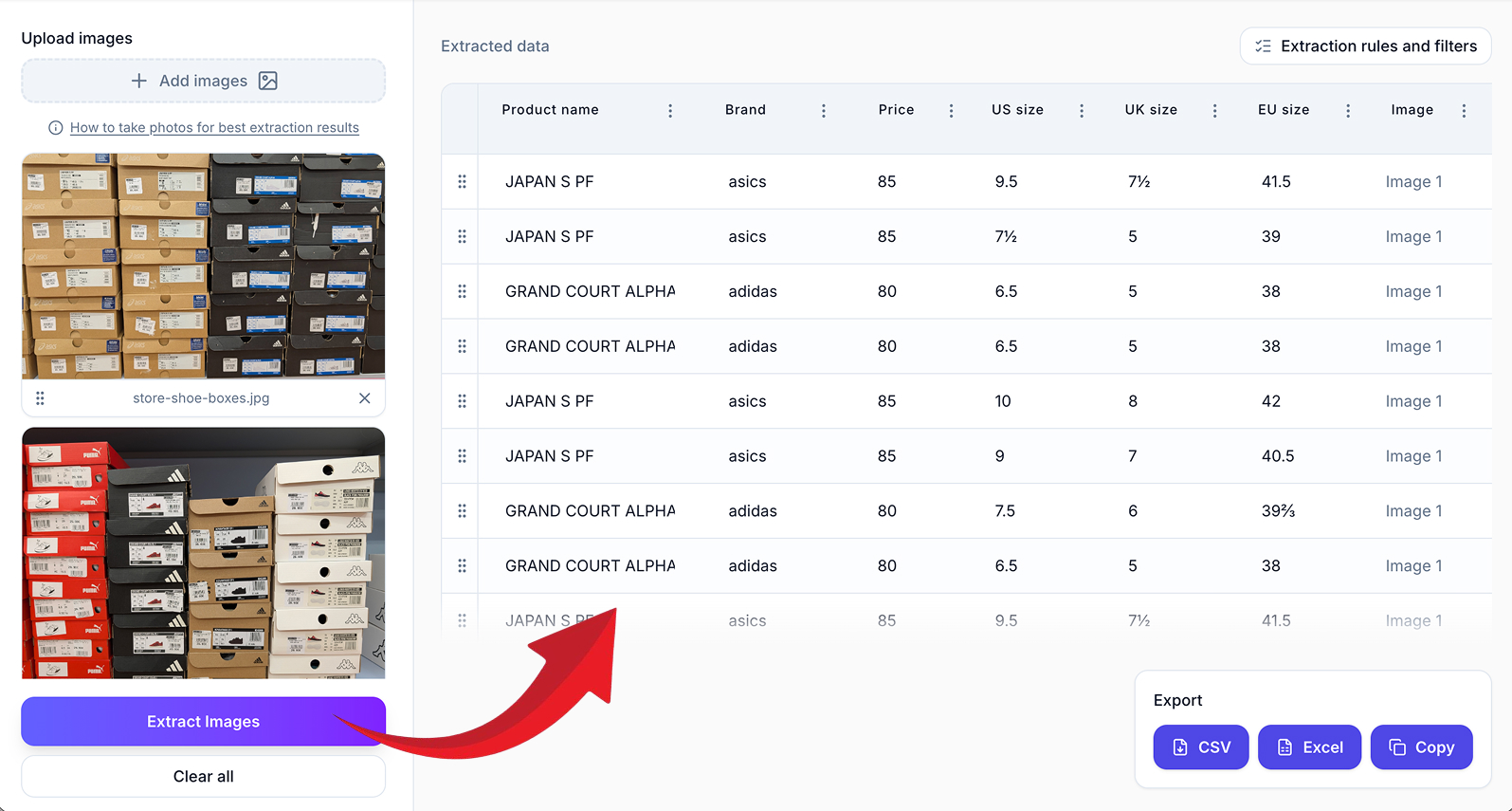The width and height of the screenshot is (1512, 811).
Task: Click the Extract Images button
Action: (x=204, y=722)
